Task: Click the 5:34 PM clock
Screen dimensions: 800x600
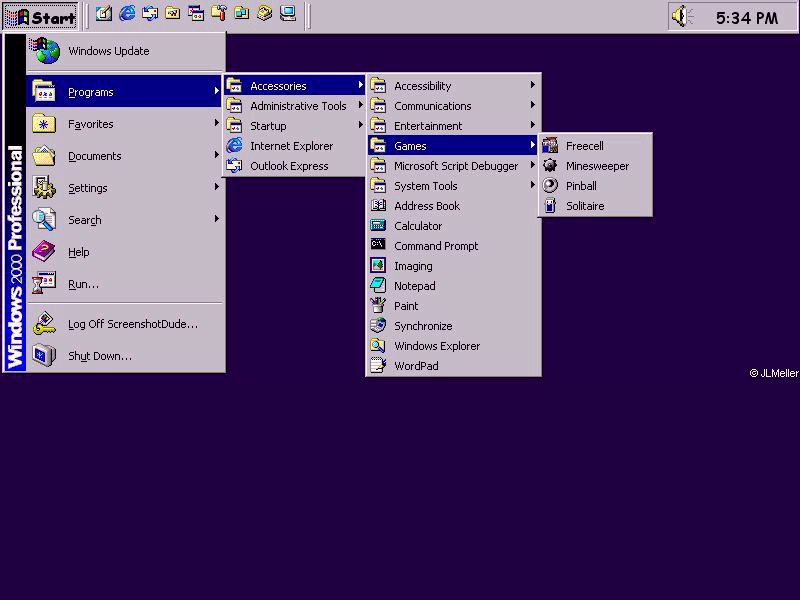Action: (747, 18)
